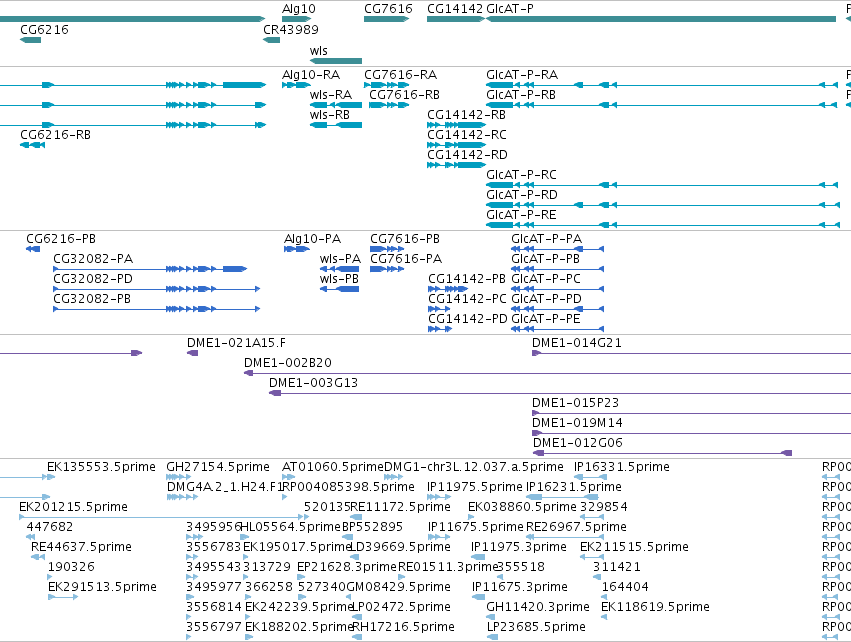Select the DME1-015P23 clone label

click(575, 403)
